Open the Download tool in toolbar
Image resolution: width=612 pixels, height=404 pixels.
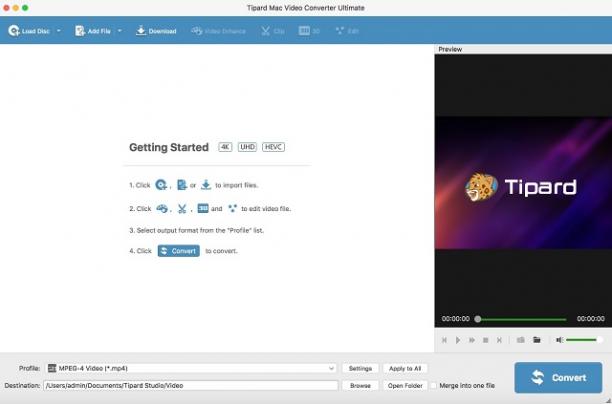pos(156,31)
